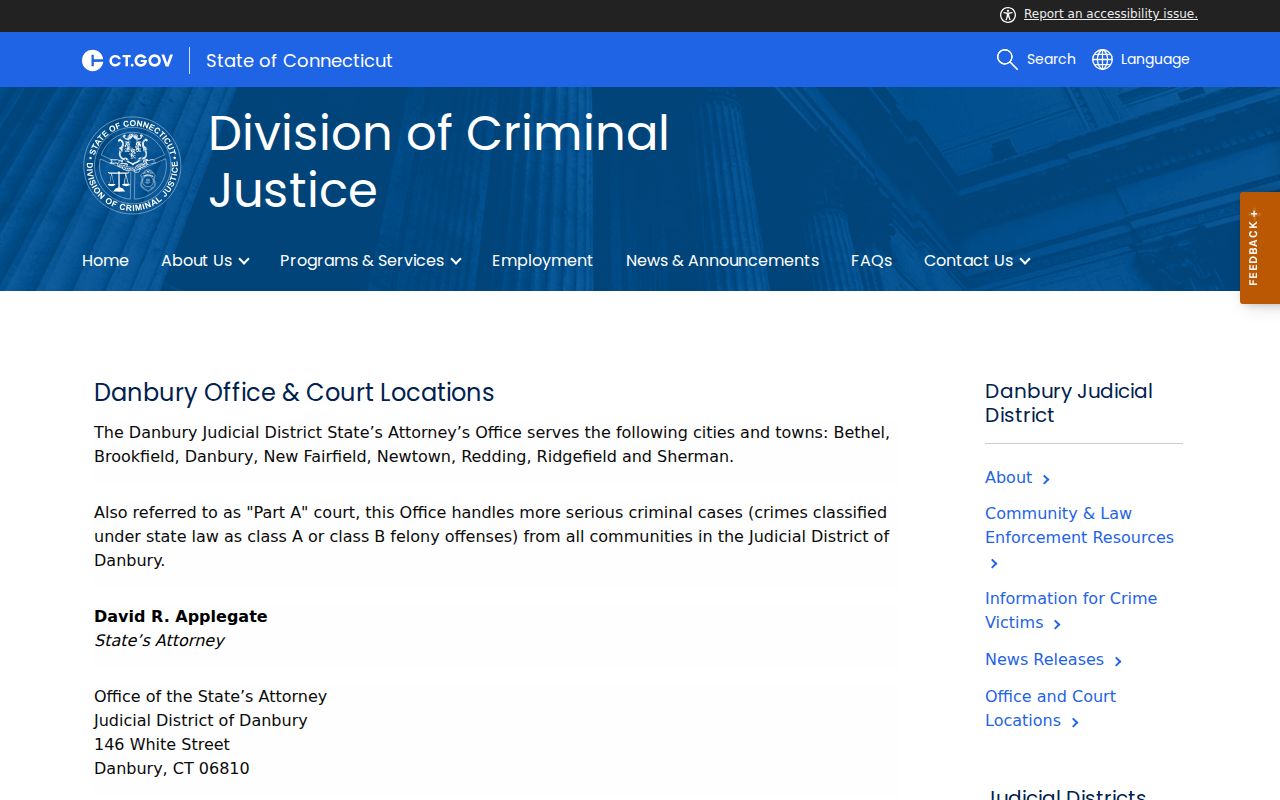This screenshot has width=1280, height=800.
Task: Click the Danbury, CT 06810 line
Action: click(x=172, y=768)
